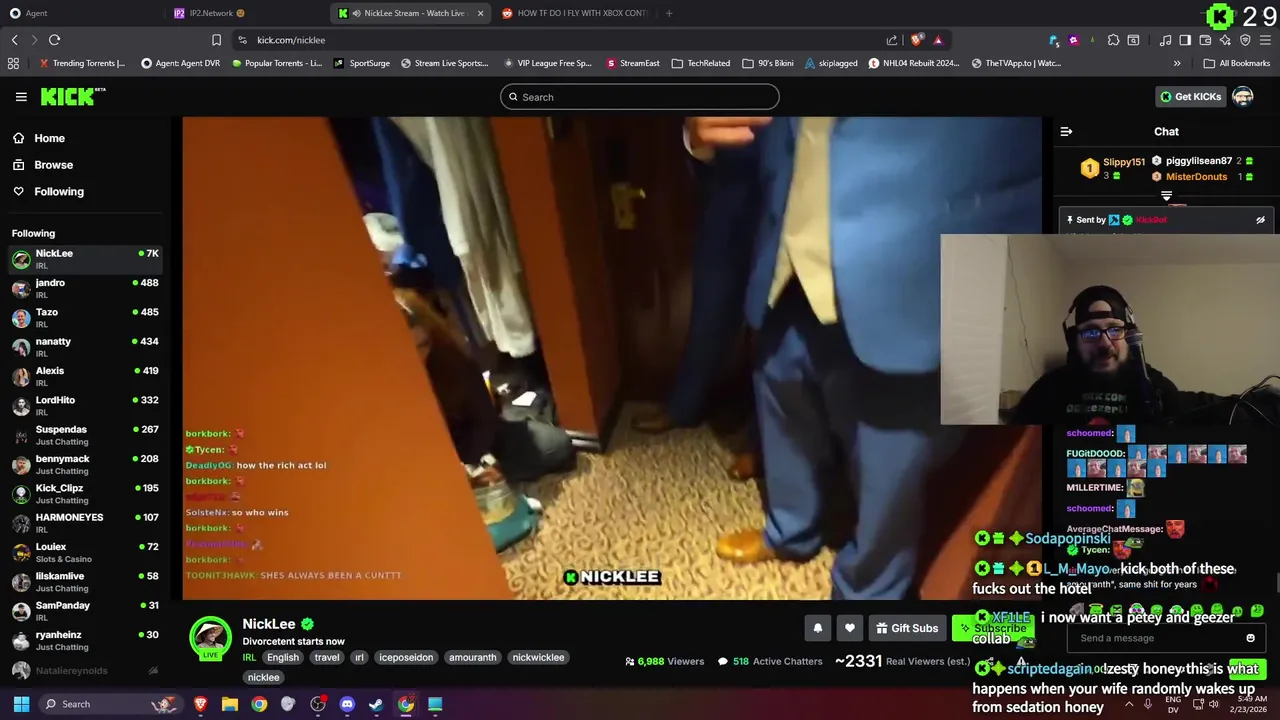Open the Kick_Clipz channel
The height and width of the screenshot is (720, 1280).
pyautogui.click(x=86, y=493)
